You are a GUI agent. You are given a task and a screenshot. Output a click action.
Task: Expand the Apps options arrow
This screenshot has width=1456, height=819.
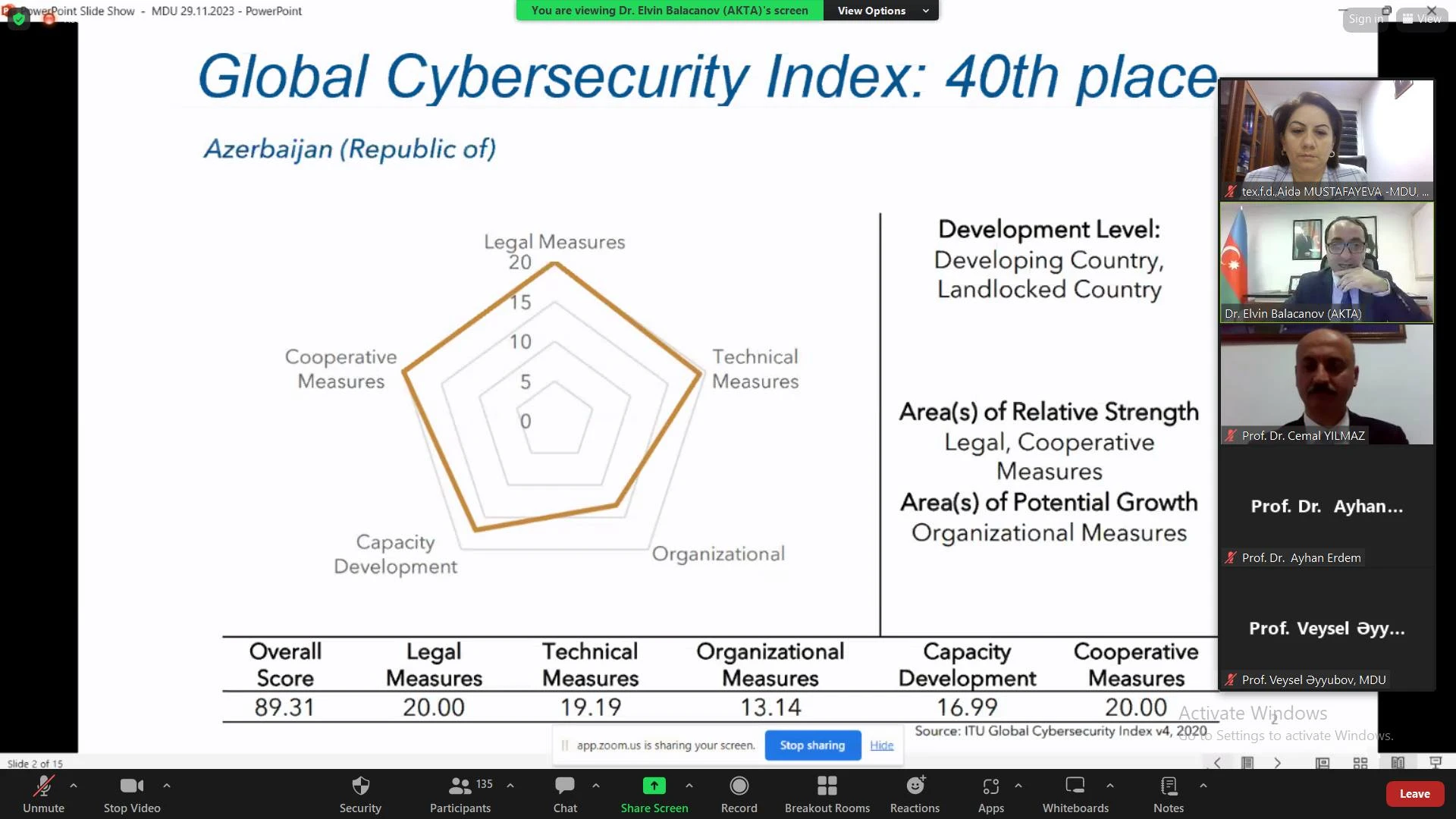tap(1018, 786)
